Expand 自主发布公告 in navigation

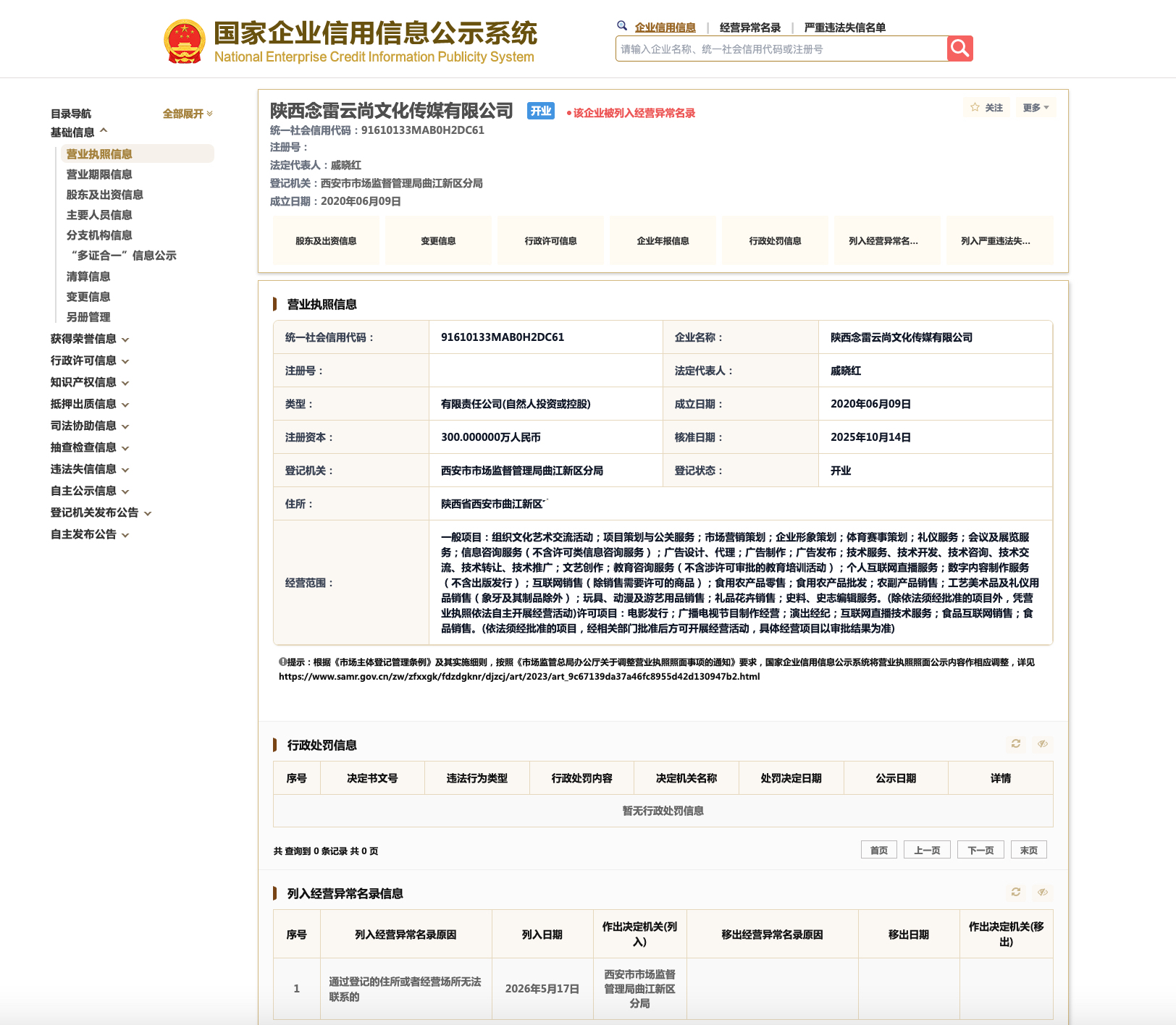tap(90, 534)
